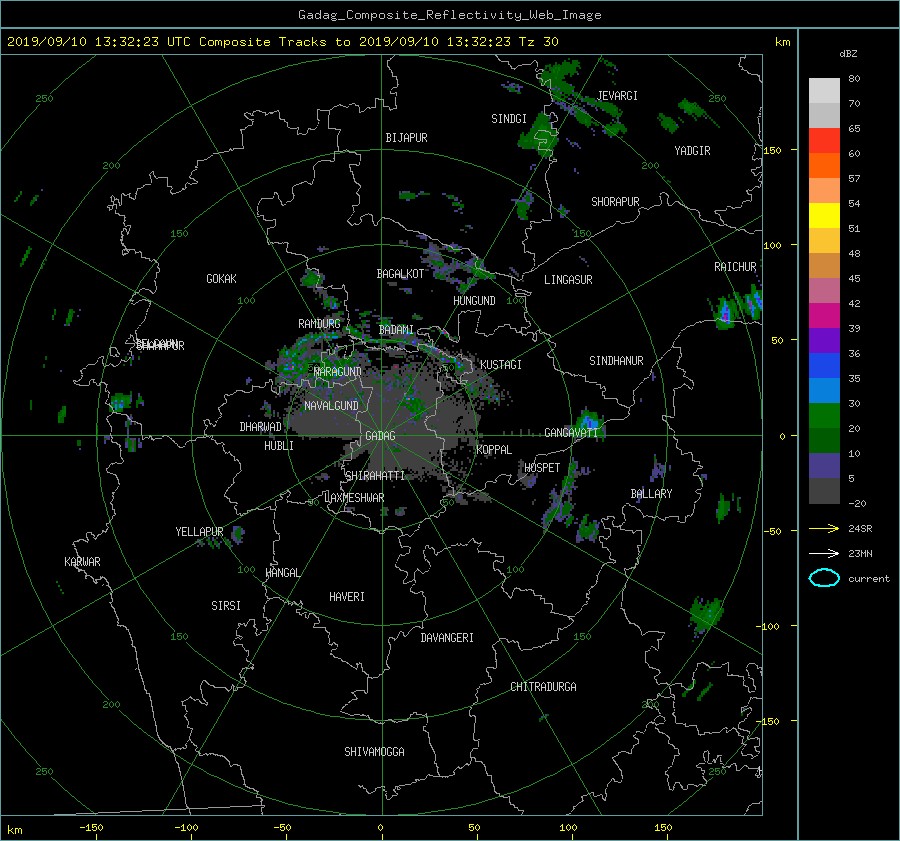The height and width of the screenshot is (841, 900).
Task: Click the SHIVAMOGGA city label
Action: coord(374,751)
